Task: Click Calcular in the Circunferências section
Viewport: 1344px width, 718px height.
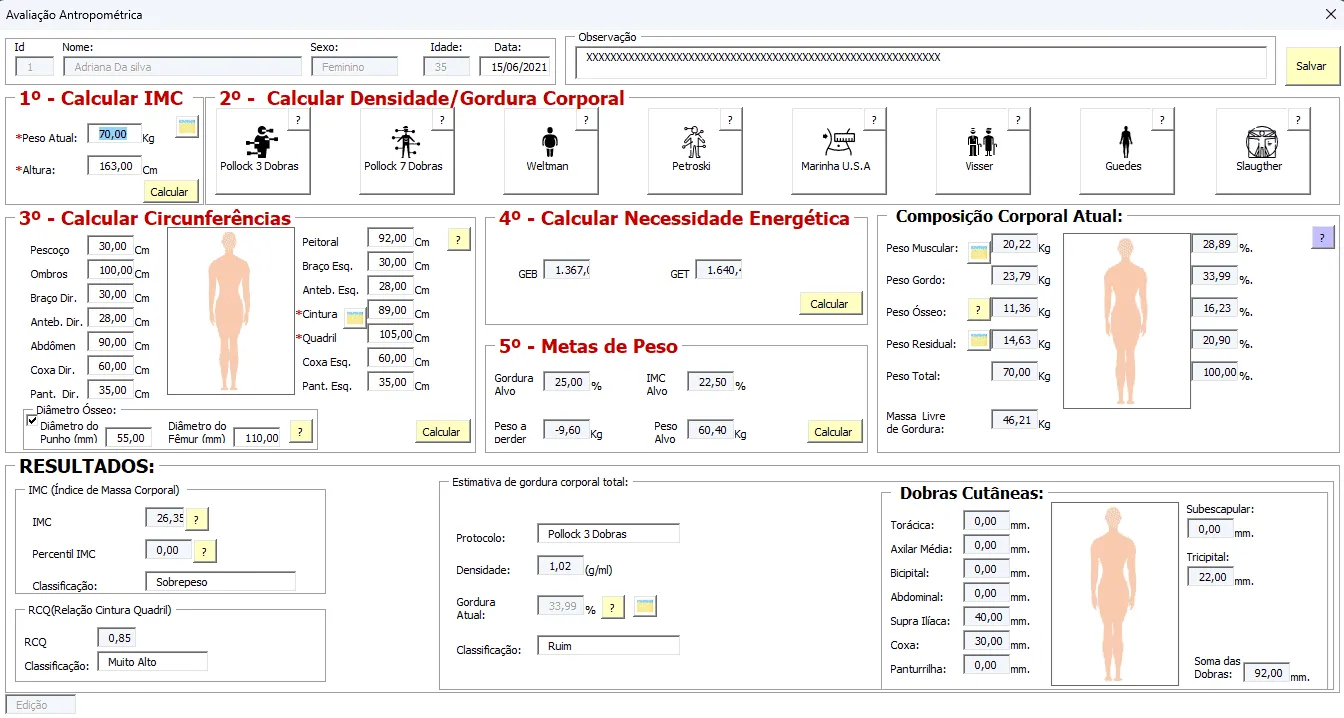Action: 441,432
